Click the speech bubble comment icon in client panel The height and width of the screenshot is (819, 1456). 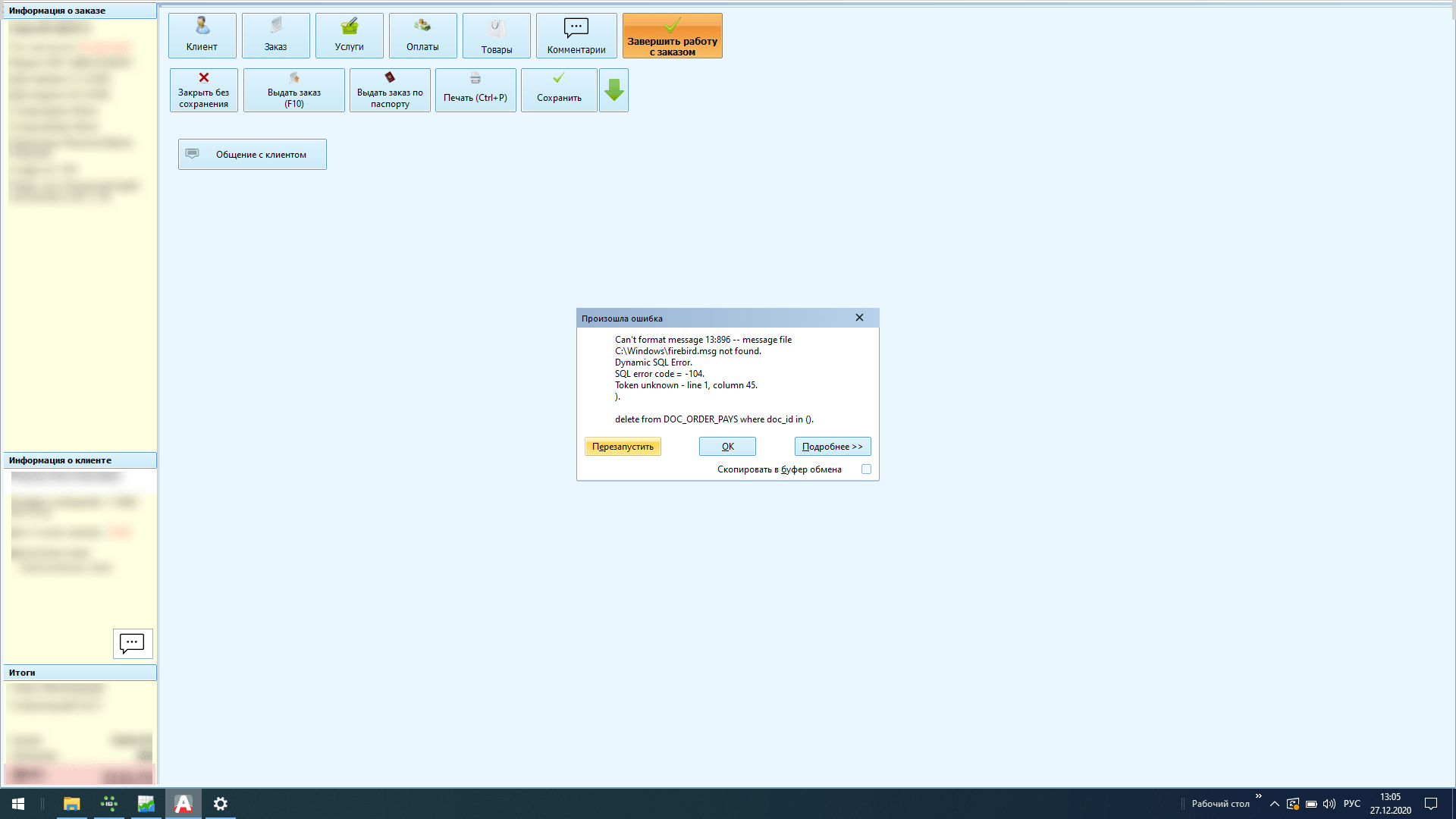pos(133,644)
